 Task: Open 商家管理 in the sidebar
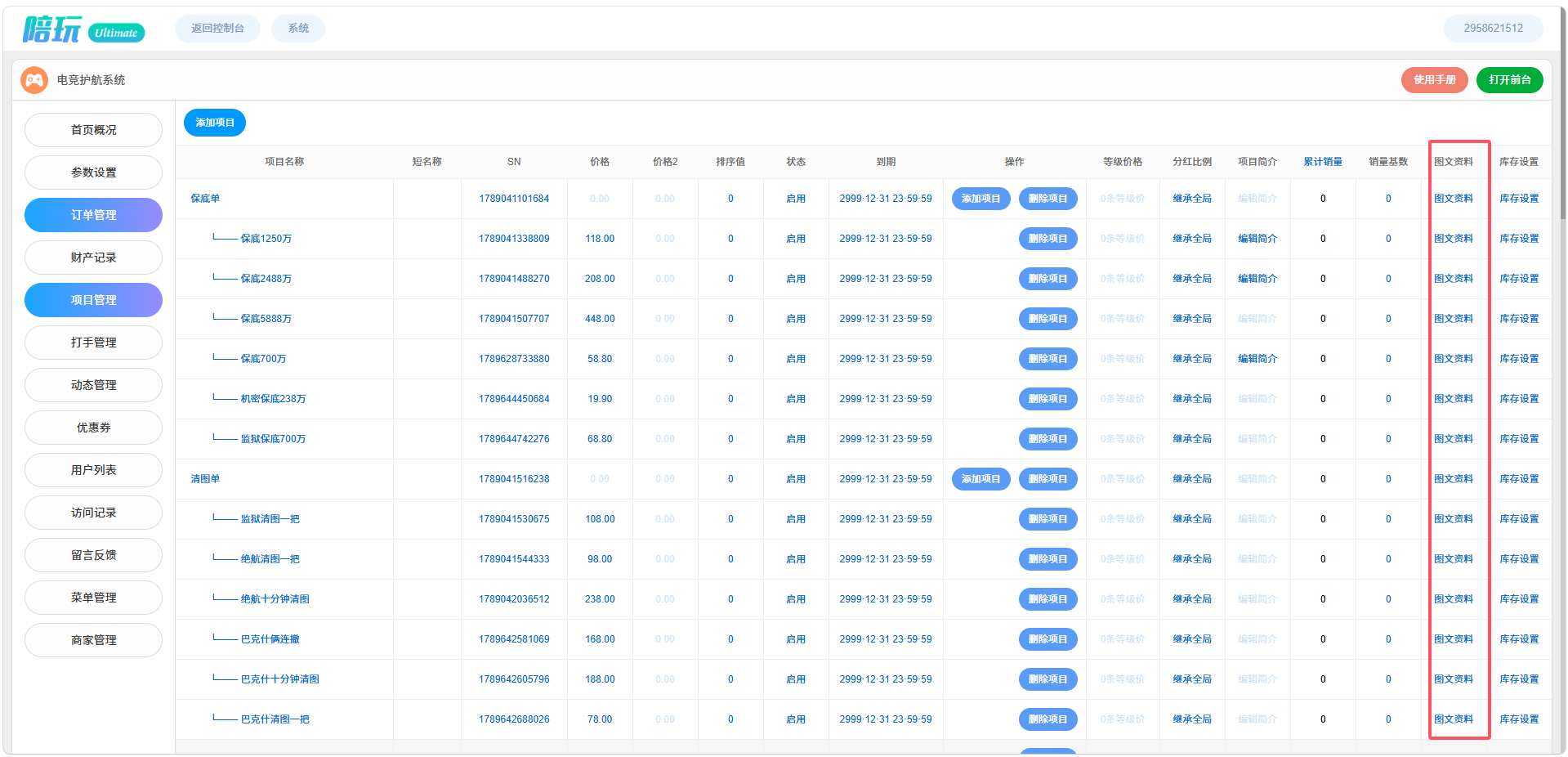93,640
